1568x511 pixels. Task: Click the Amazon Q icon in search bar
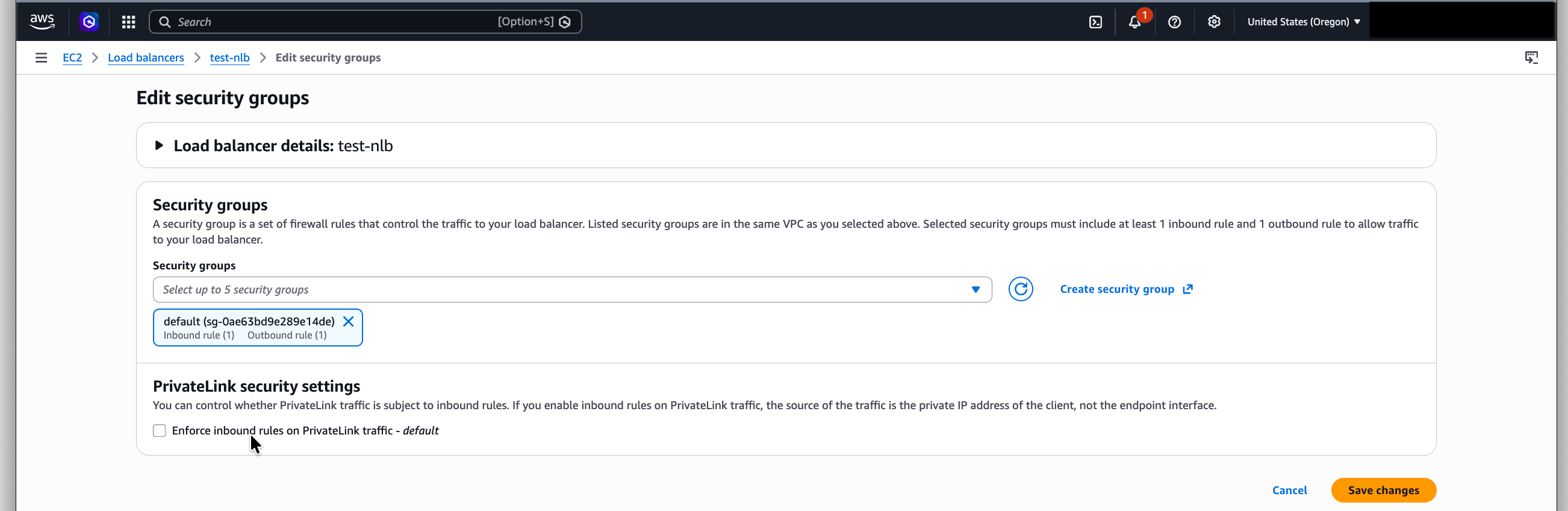(x=565, y=22)
